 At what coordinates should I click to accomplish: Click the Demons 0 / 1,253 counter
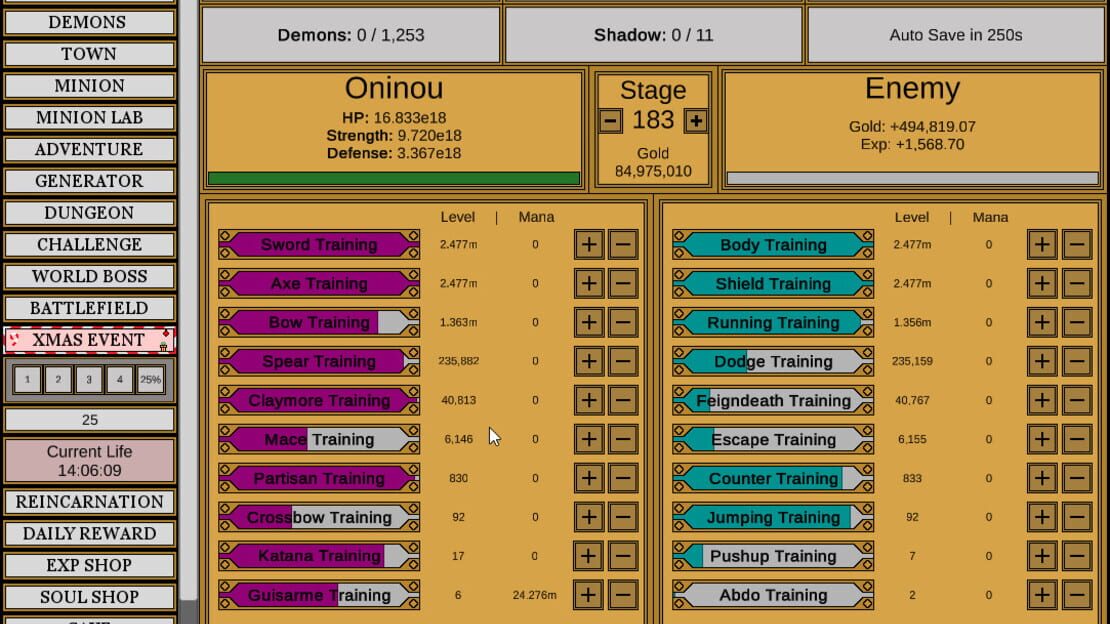tap(351, 35)
